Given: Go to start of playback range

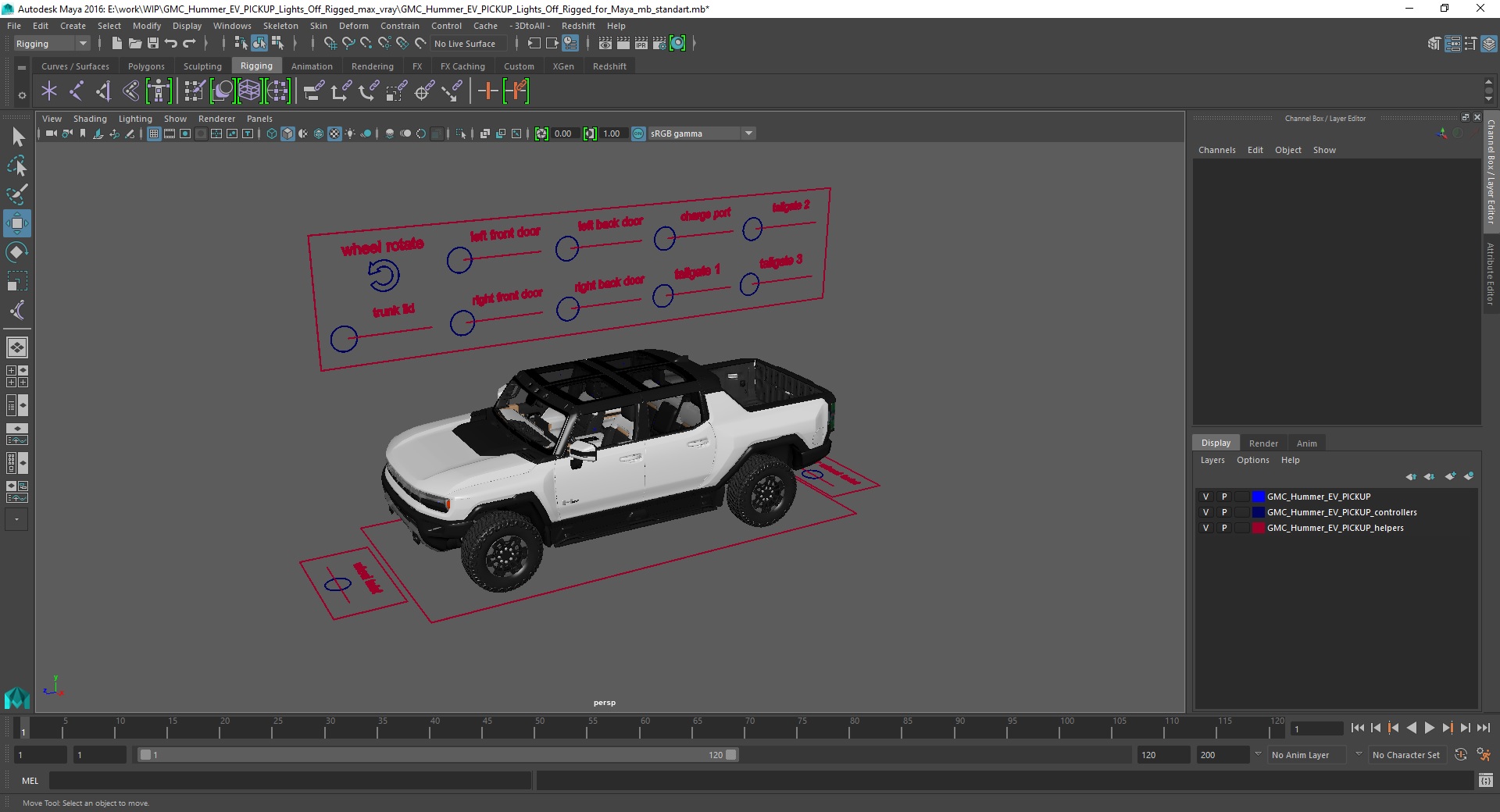Looking at the screenshot, I should (1357, 728).
